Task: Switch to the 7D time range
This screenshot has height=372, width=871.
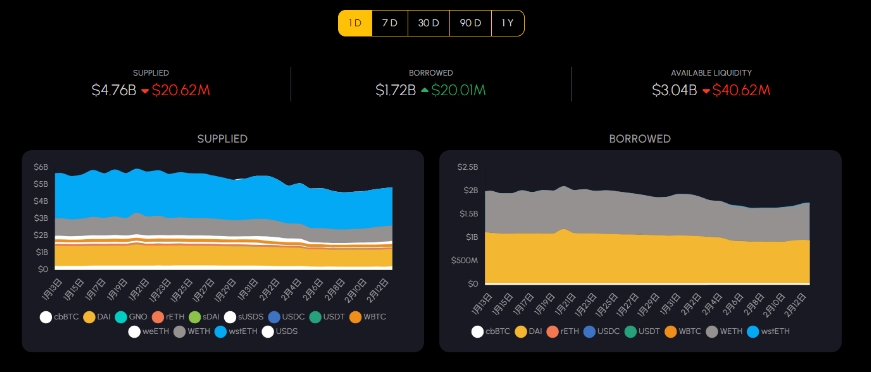Action: pyautogui.click(x=389, y=23)
